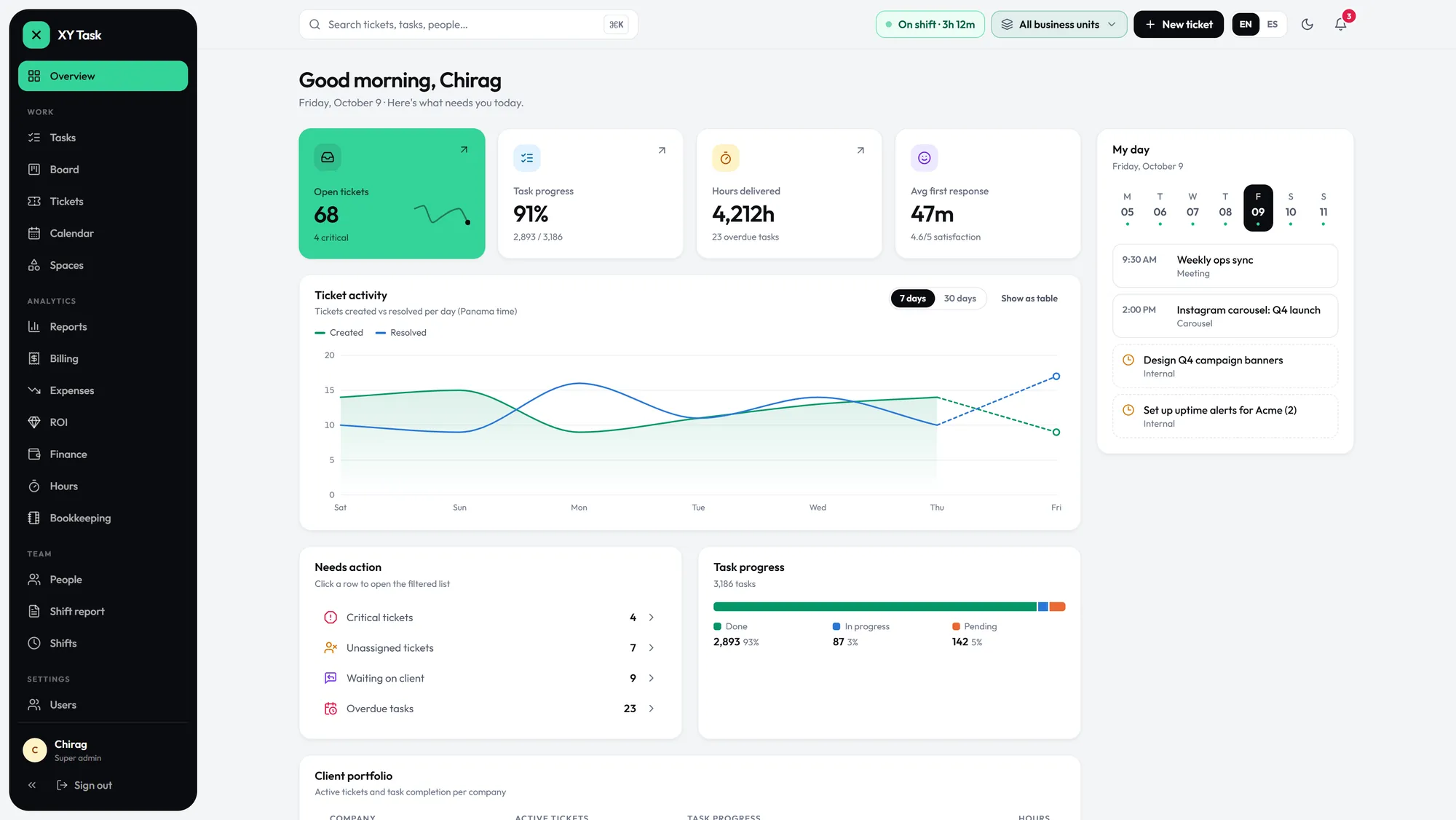This screenshot has width=1456, height=820.
Task: Navigate to Shift report
Action: tap(103, 612)
